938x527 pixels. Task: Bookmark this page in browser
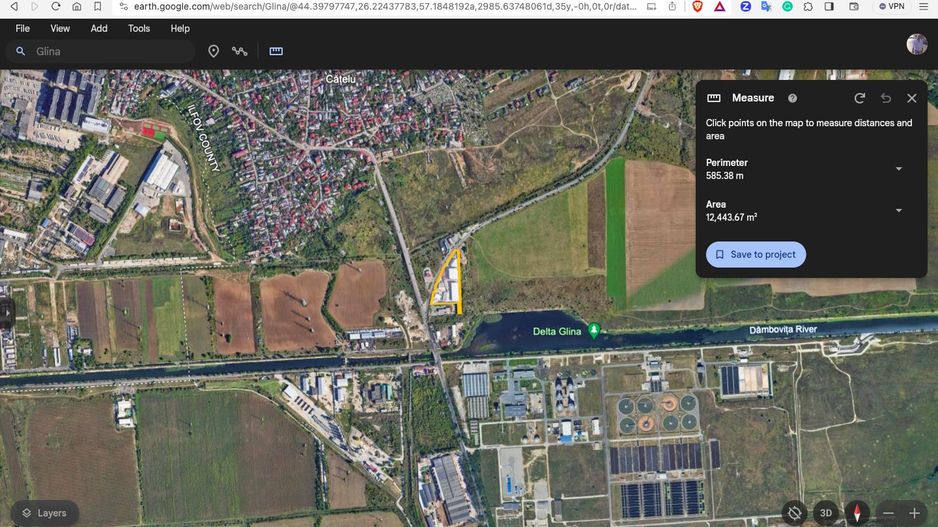tap(98, 7)
